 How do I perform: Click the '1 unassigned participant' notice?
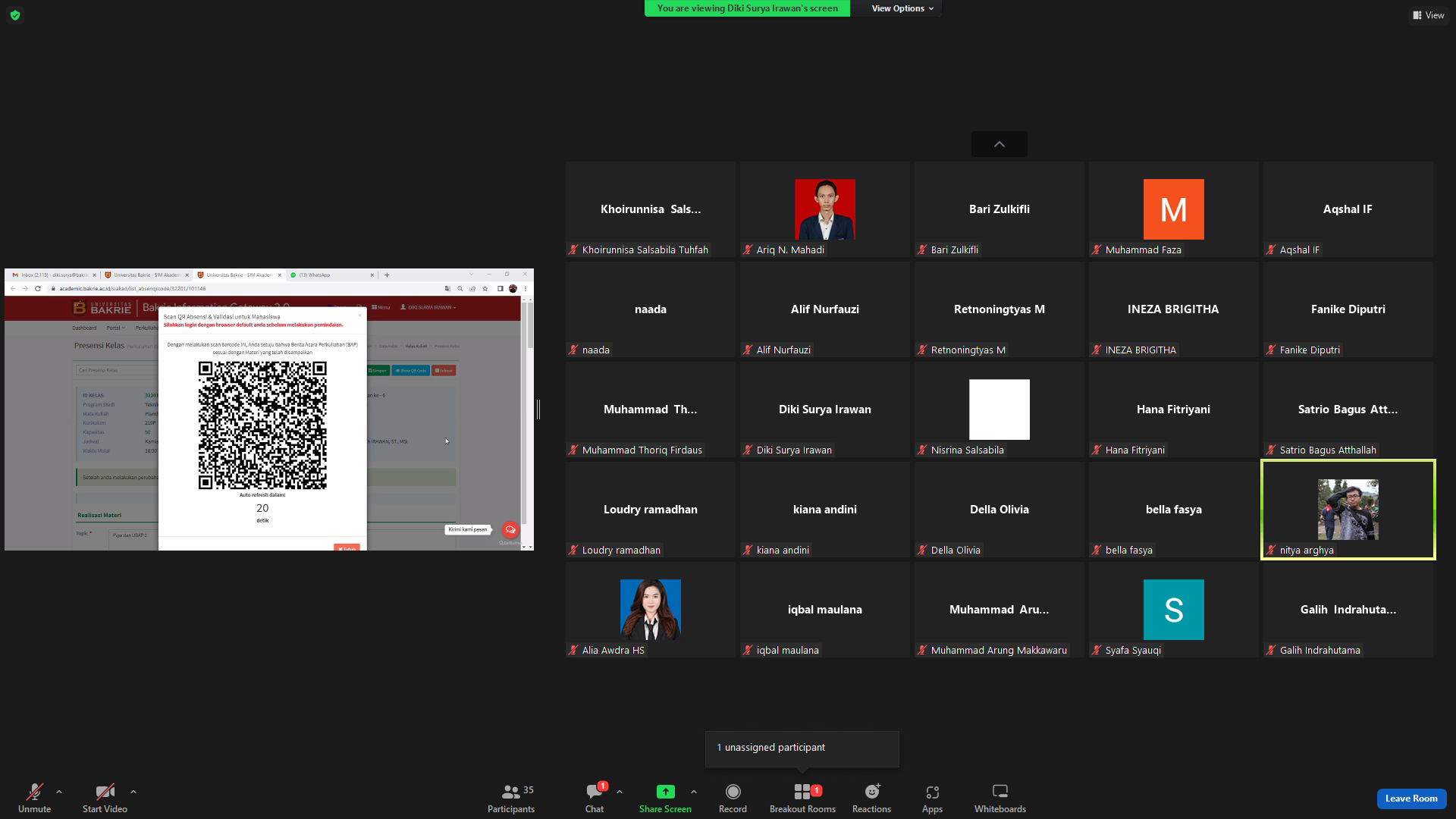802,748
